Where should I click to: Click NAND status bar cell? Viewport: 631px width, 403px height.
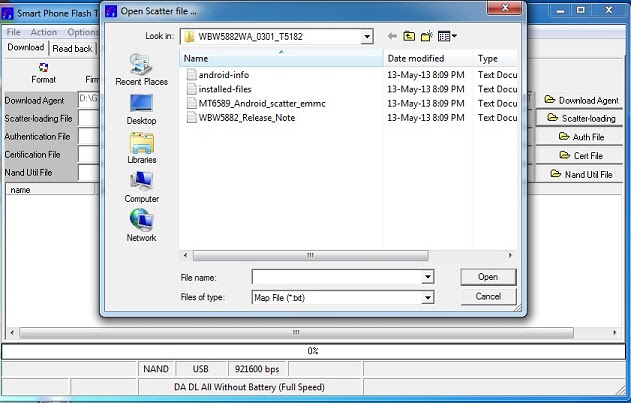point(156,369)
